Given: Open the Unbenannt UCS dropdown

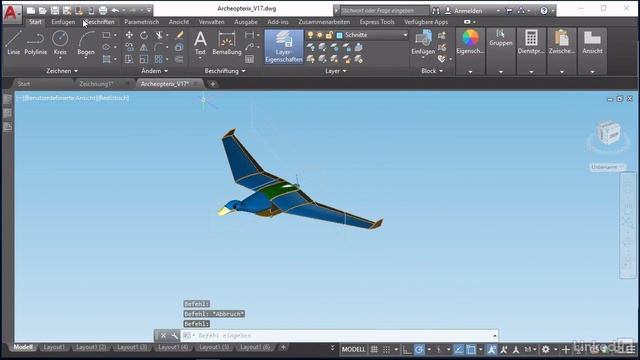Looking at the screenshot, I should [x=607, y=167].
